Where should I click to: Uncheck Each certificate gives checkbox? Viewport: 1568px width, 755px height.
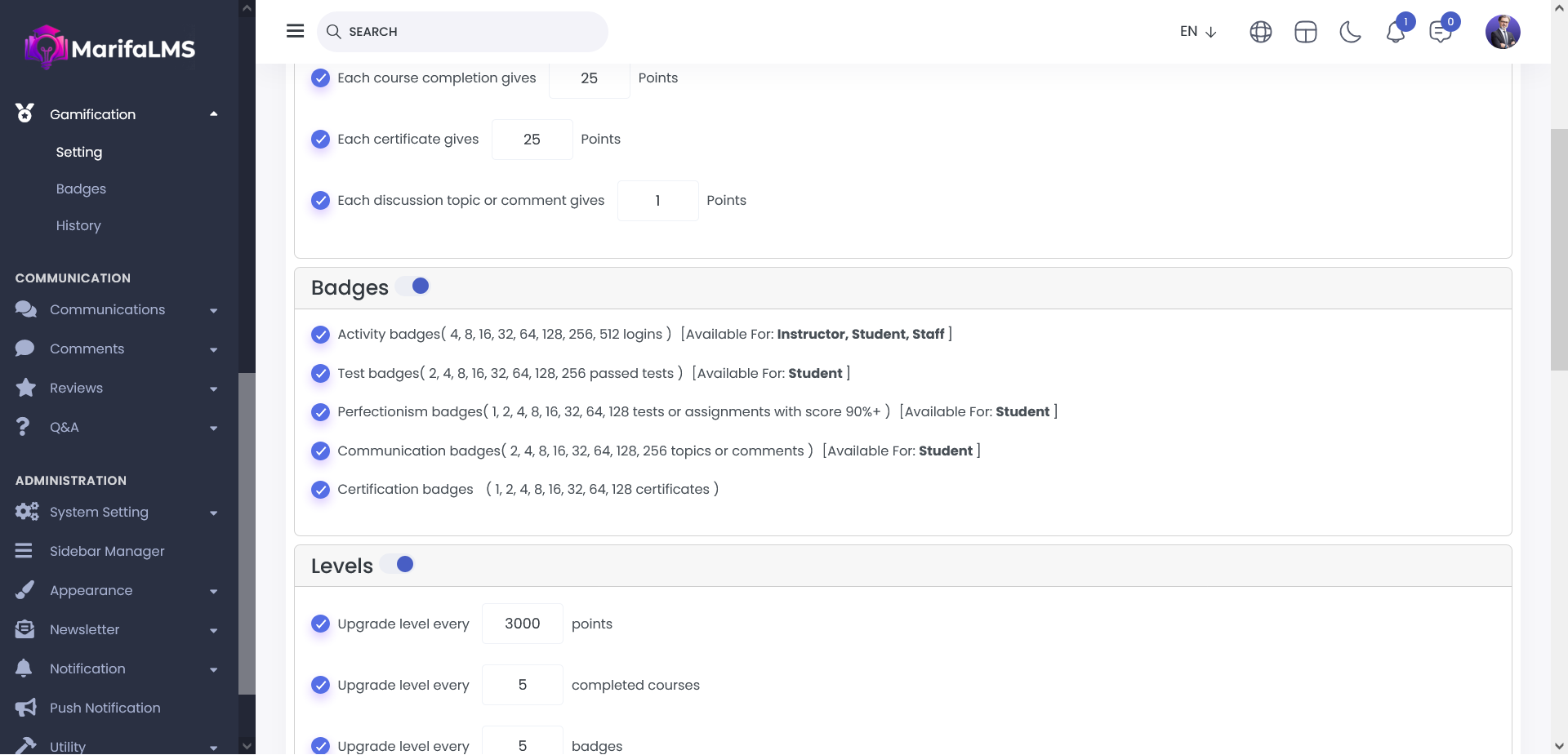[321, 140]
